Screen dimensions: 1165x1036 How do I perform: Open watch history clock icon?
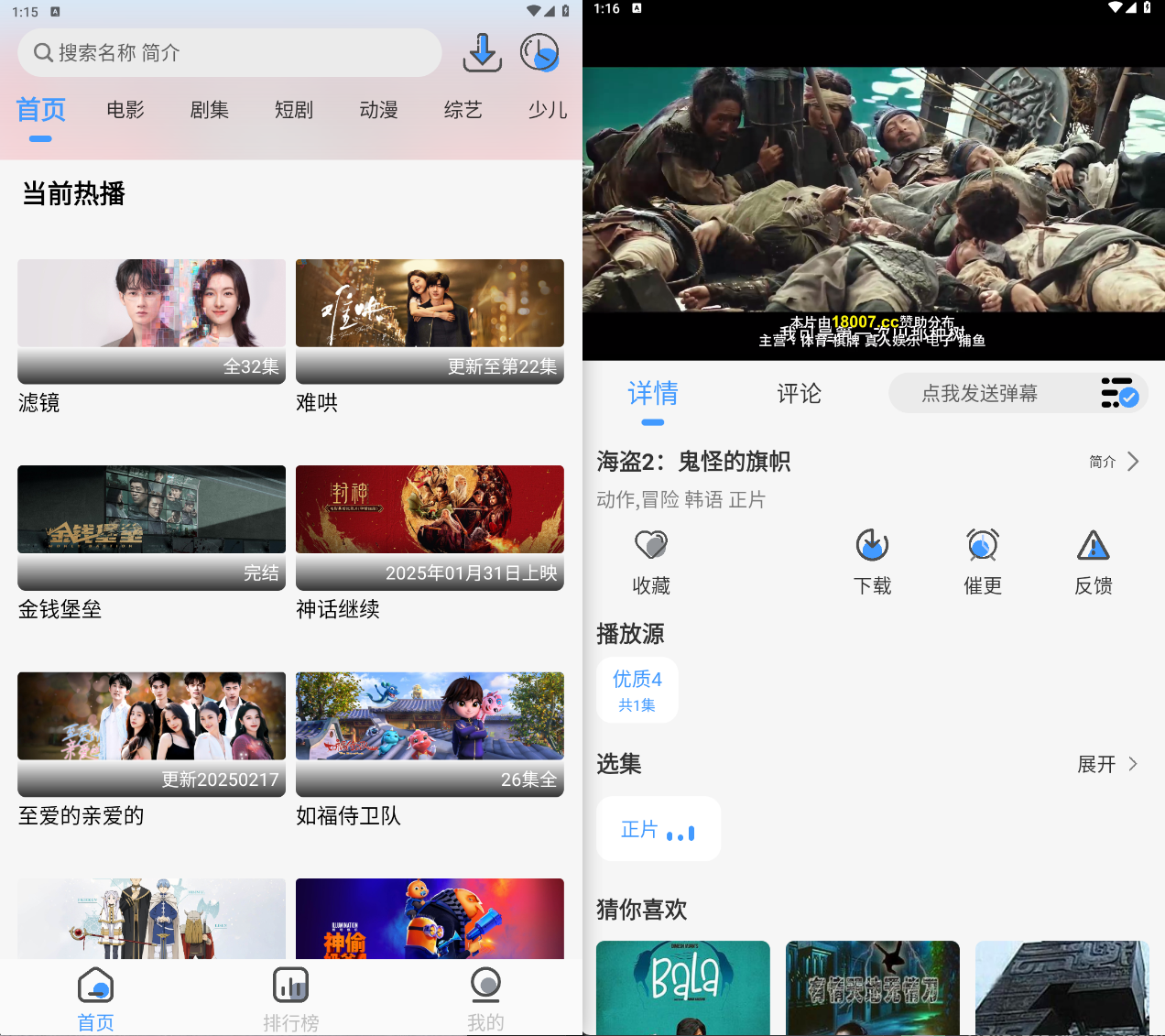(539, 53)
